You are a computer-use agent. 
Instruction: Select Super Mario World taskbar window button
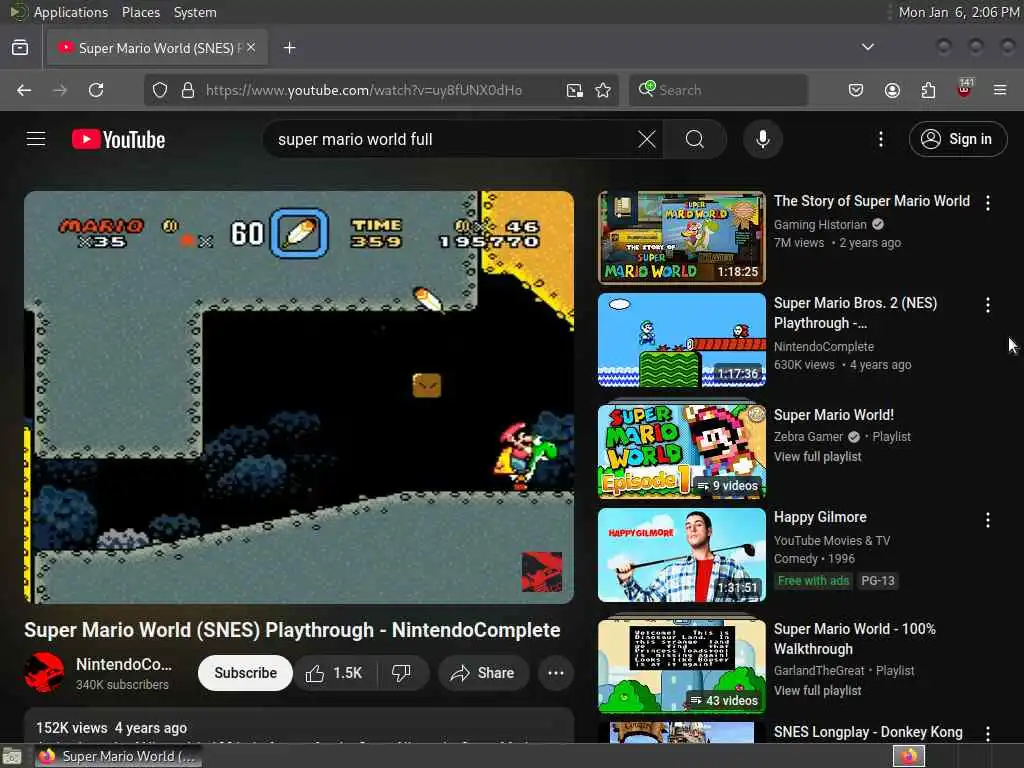coord(119,756)
